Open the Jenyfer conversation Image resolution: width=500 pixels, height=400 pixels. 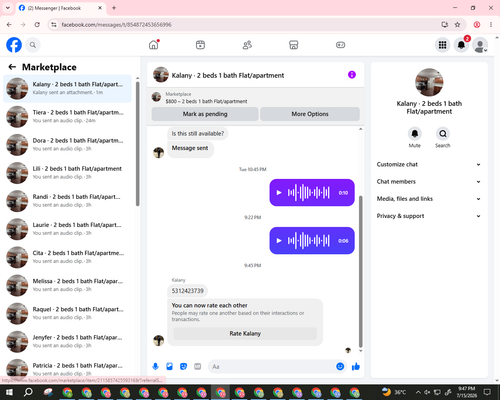pyautogui.click(x=67, y=341)
